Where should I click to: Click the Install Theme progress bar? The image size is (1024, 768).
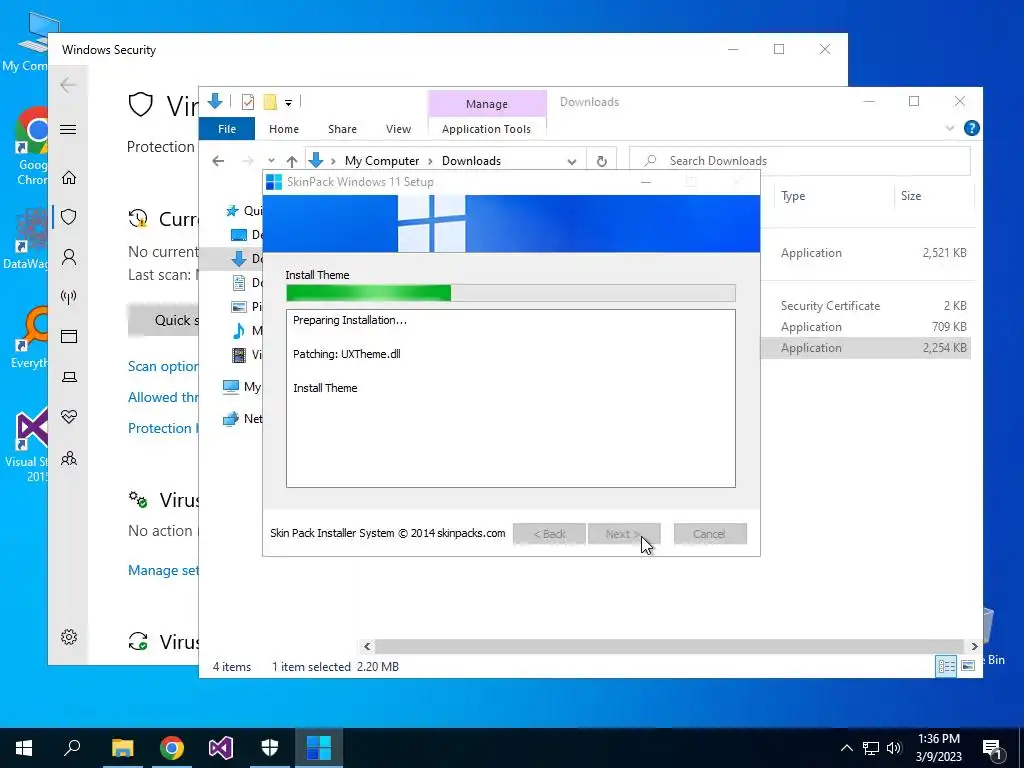pyautogui.click(x=511, y=293)
